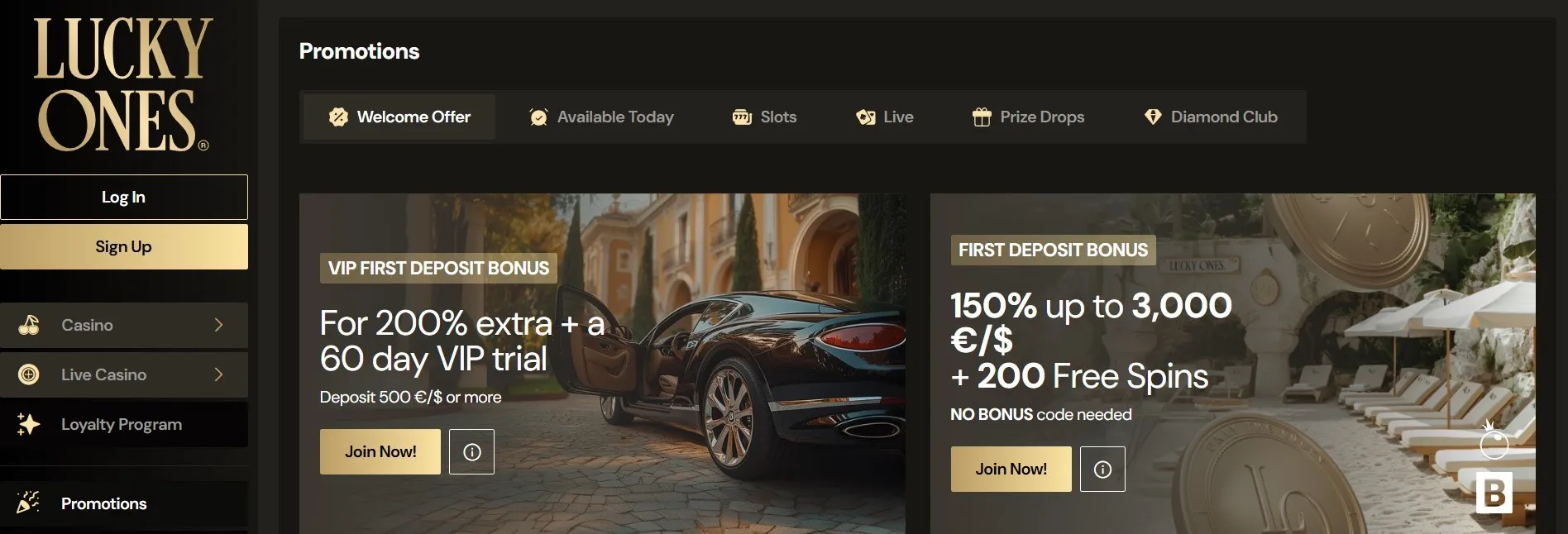The height and width of the screenshot is (534, 1568).
Task: Click the gift icon on Prize Drops
Action: (982, 117)
